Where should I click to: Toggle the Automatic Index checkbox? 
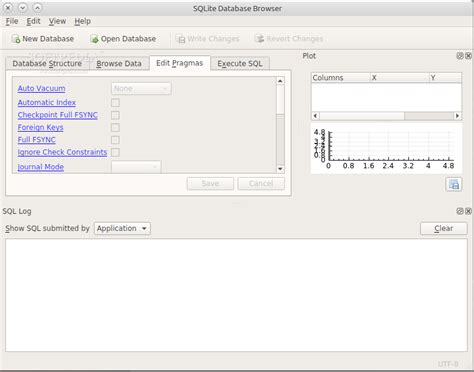click(115, 103)
